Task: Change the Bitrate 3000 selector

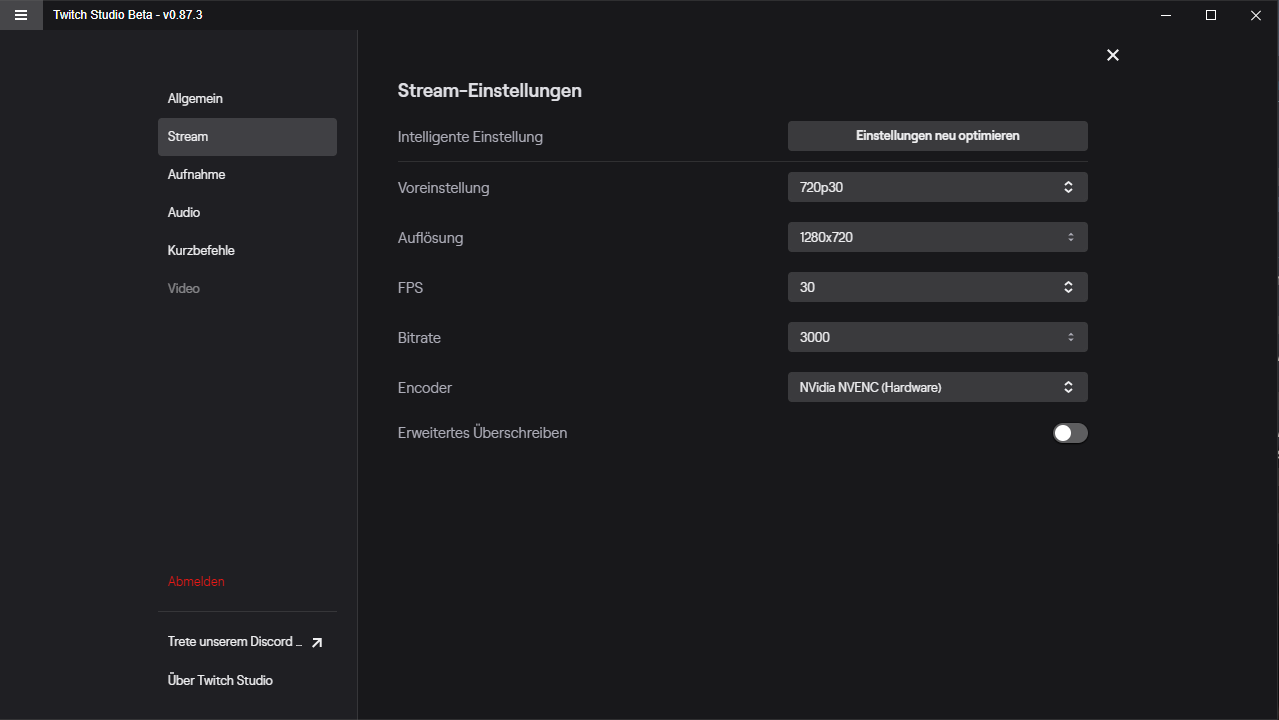Action: pos(937,337)
